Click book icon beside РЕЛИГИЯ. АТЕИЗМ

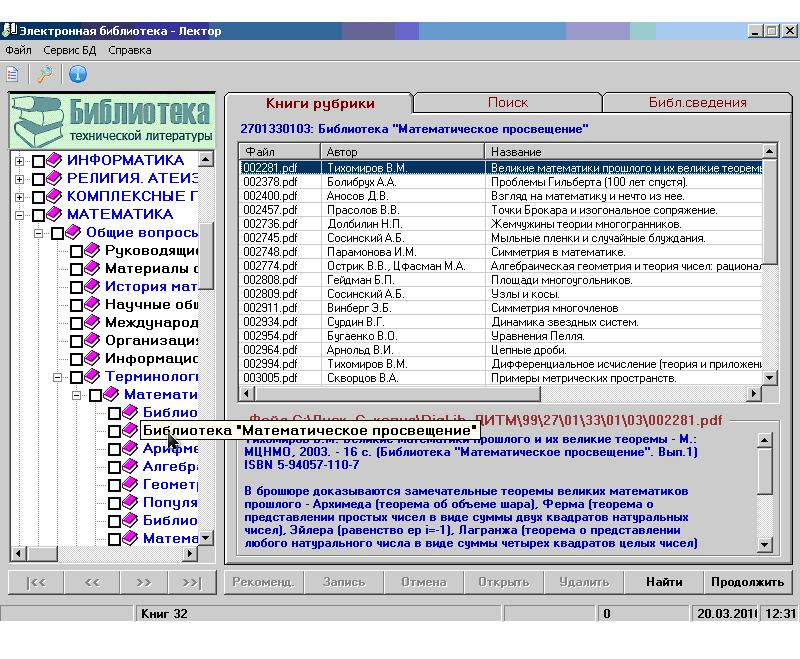54,179
